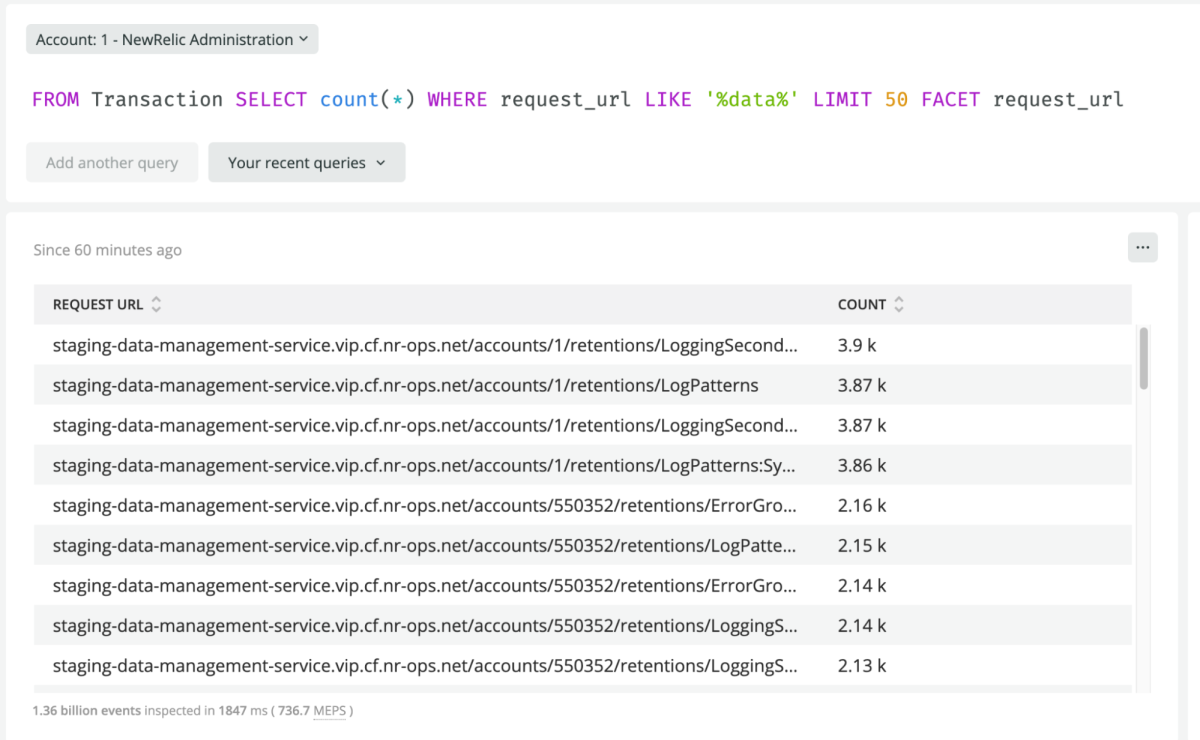
Task: Select the first ErrorGro... row with 2.16 k
Action: coord(424,505)
